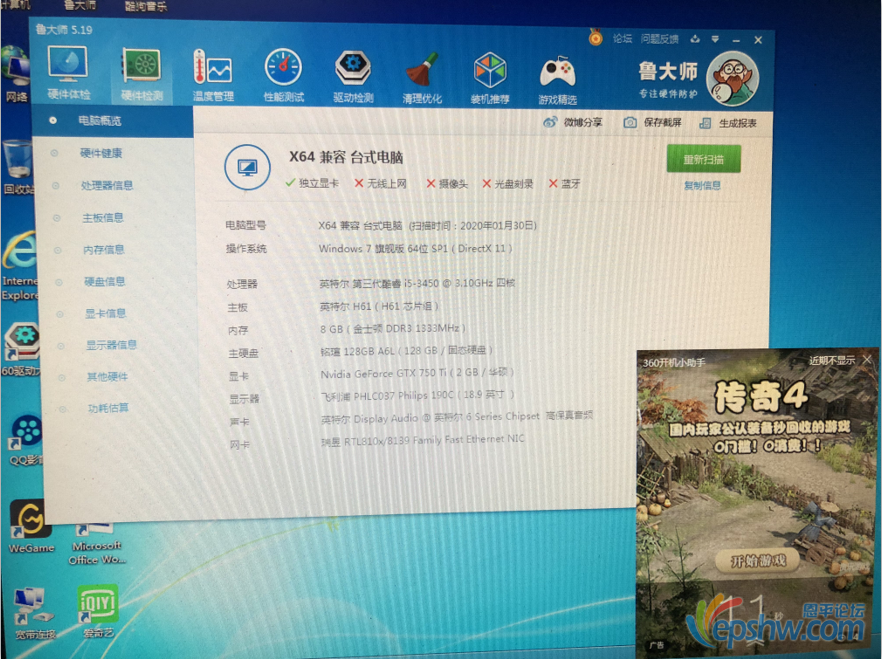Viewport: 882px width, 659px height.
Task: Click the 摄像头 status item
Action: [447, 184]
